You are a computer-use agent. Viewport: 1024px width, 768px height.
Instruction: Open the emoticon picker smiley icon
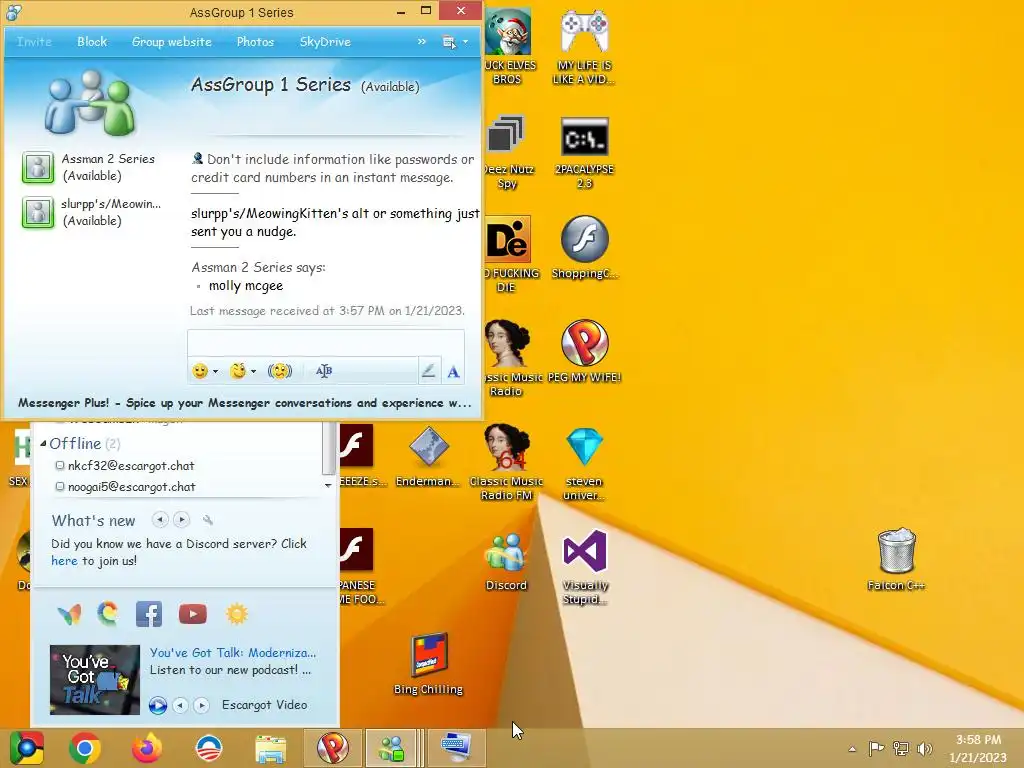pos(200,371)
